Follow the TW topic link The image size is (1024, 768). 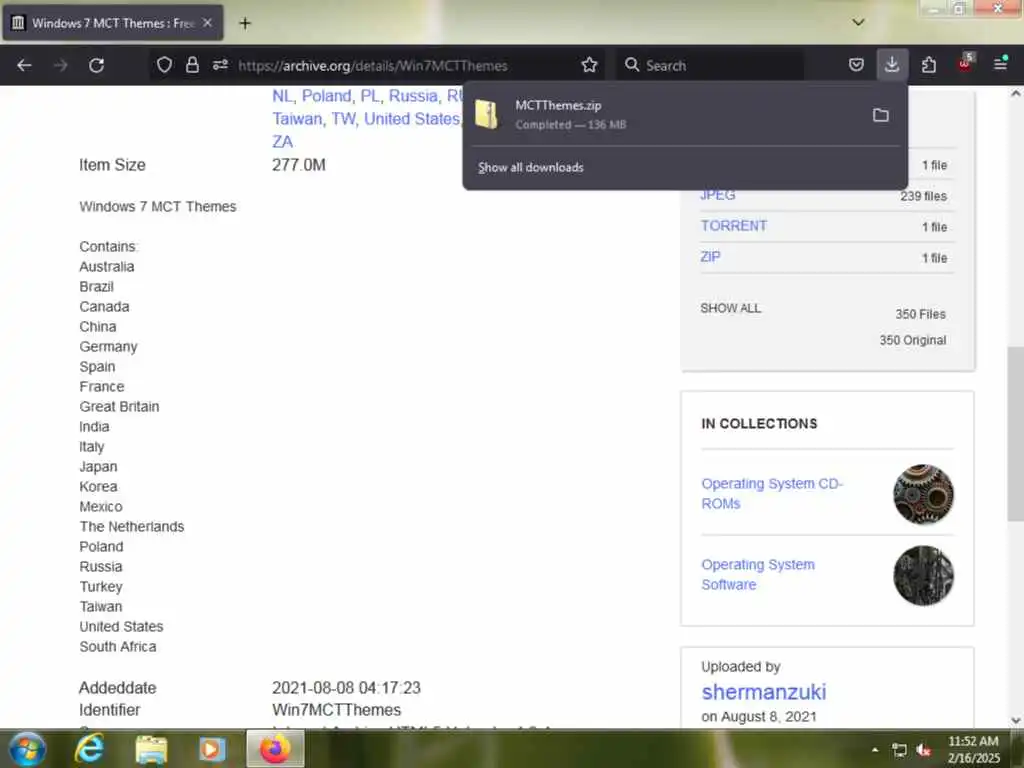(x=344, y=119)
